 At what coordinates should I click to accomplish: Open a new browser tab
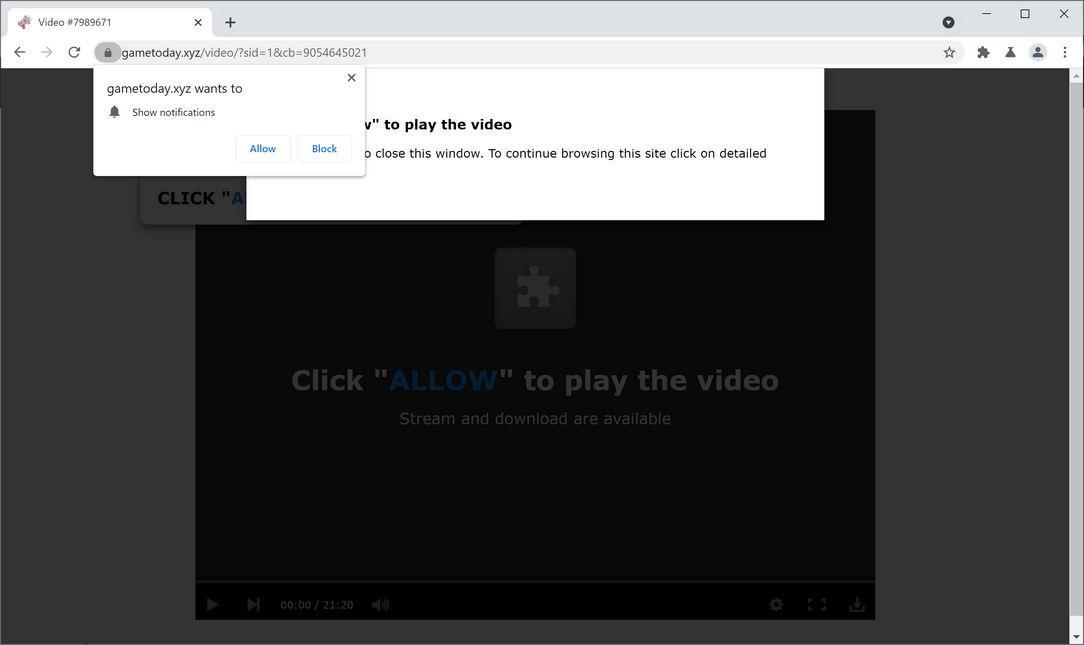[x=230, y=21]
